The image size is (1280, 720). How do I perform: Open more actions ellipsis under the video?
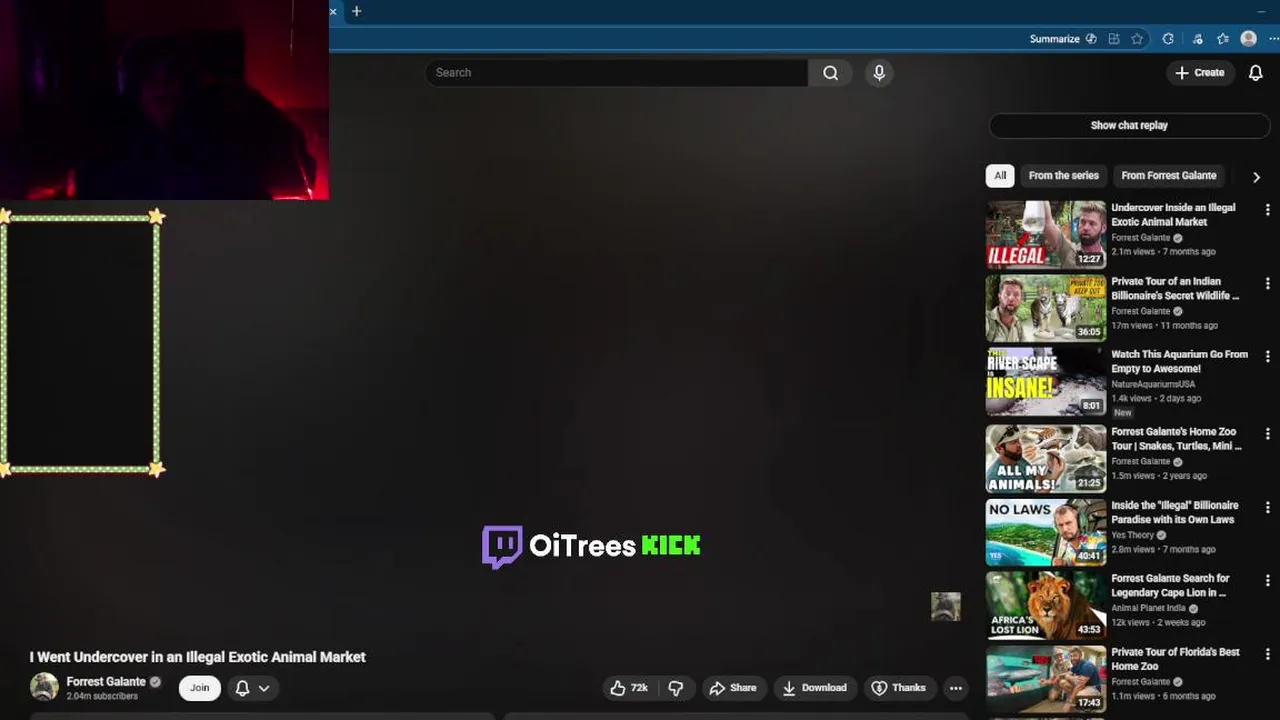tap(956, 688)
